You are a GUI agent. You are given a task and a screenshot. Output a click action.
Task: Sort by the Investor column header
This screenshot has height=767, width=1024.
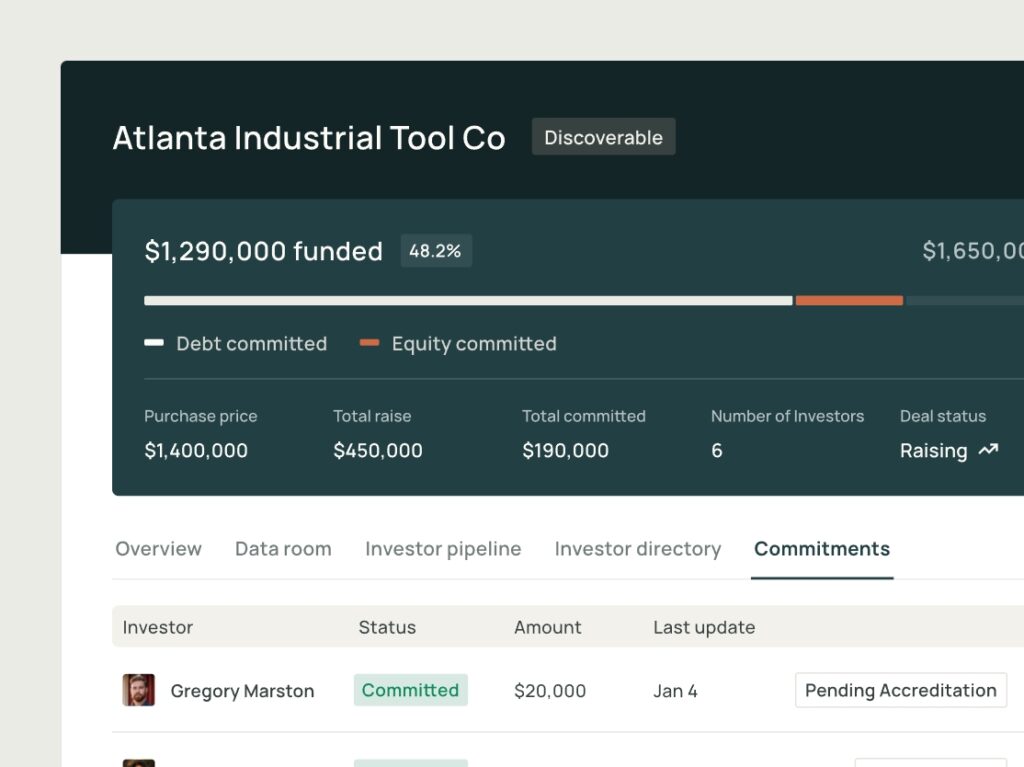click(x=157, y=627)
